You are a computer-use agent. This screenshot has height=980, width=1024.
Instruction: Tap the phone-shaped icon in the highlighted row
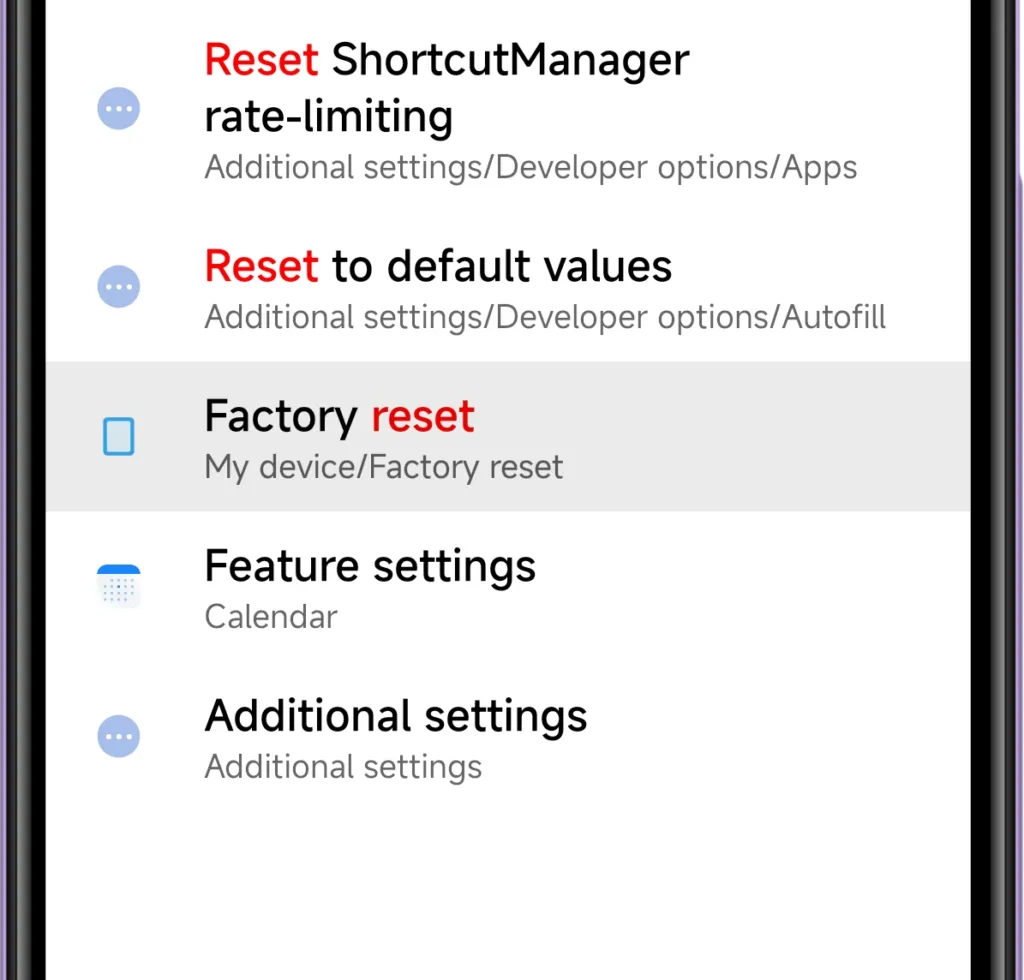(118, 436)
